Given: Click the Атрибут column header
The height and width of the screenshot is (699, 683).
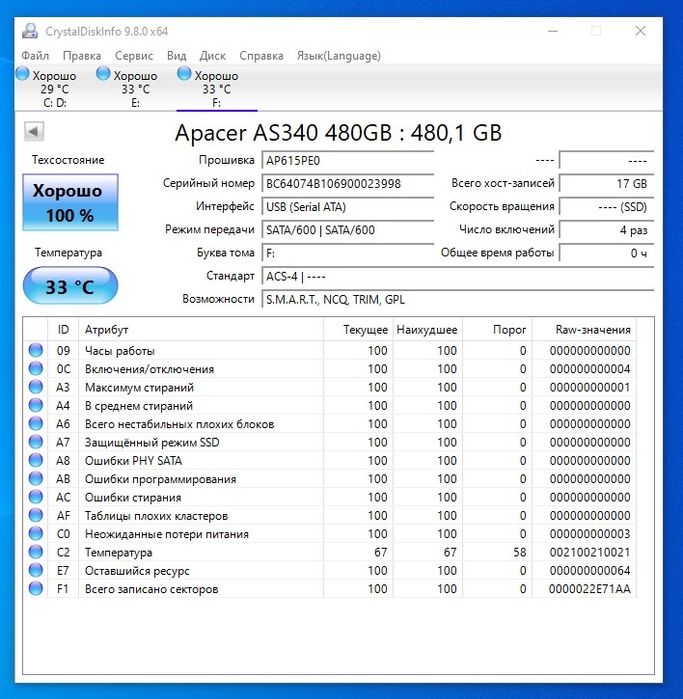Looking at the screenshot, I should coord(201,330).
